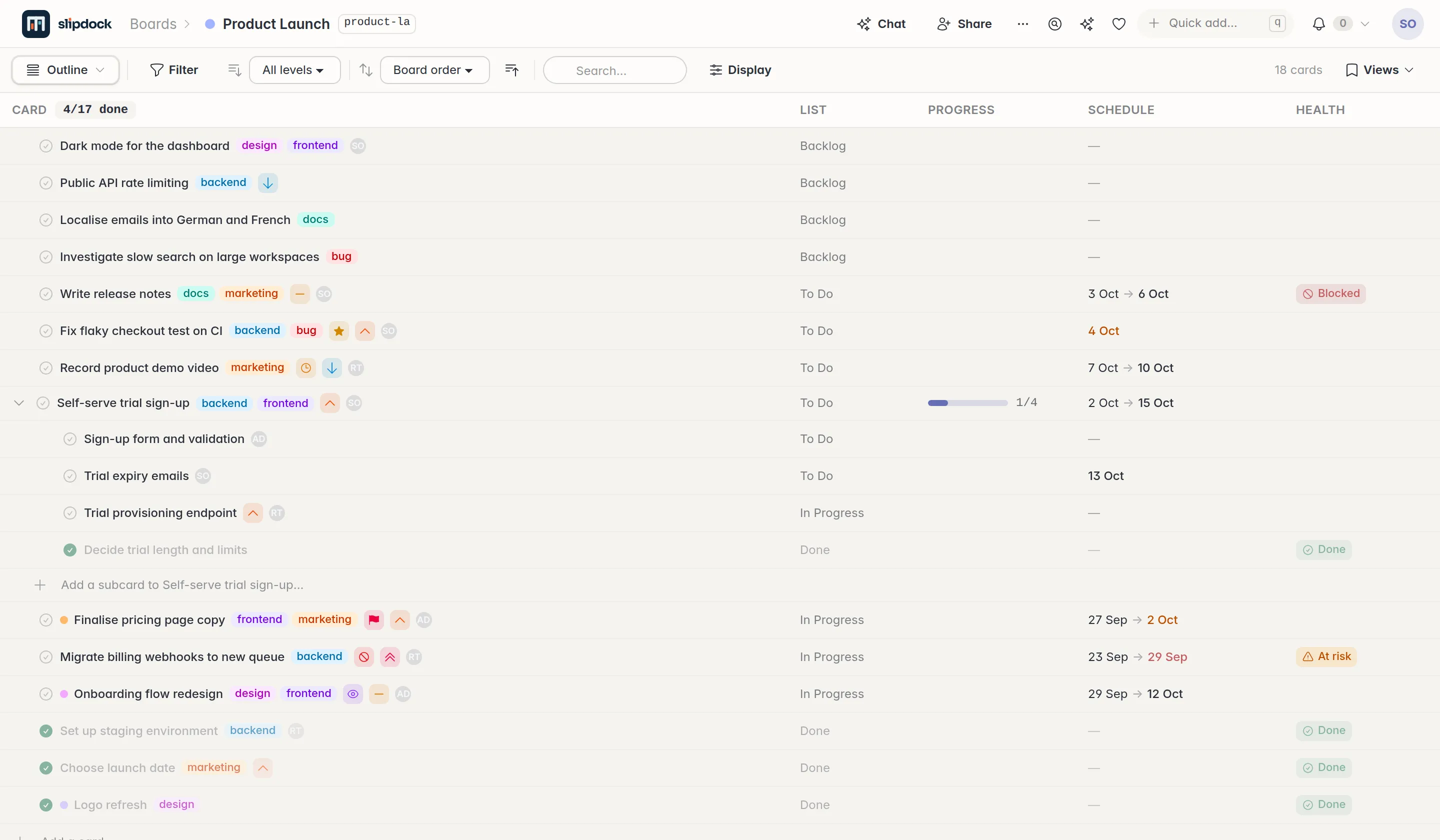Screen dimensions: 1440x840
Task: Open the Outline view dropdown
Action: [65, 69]
